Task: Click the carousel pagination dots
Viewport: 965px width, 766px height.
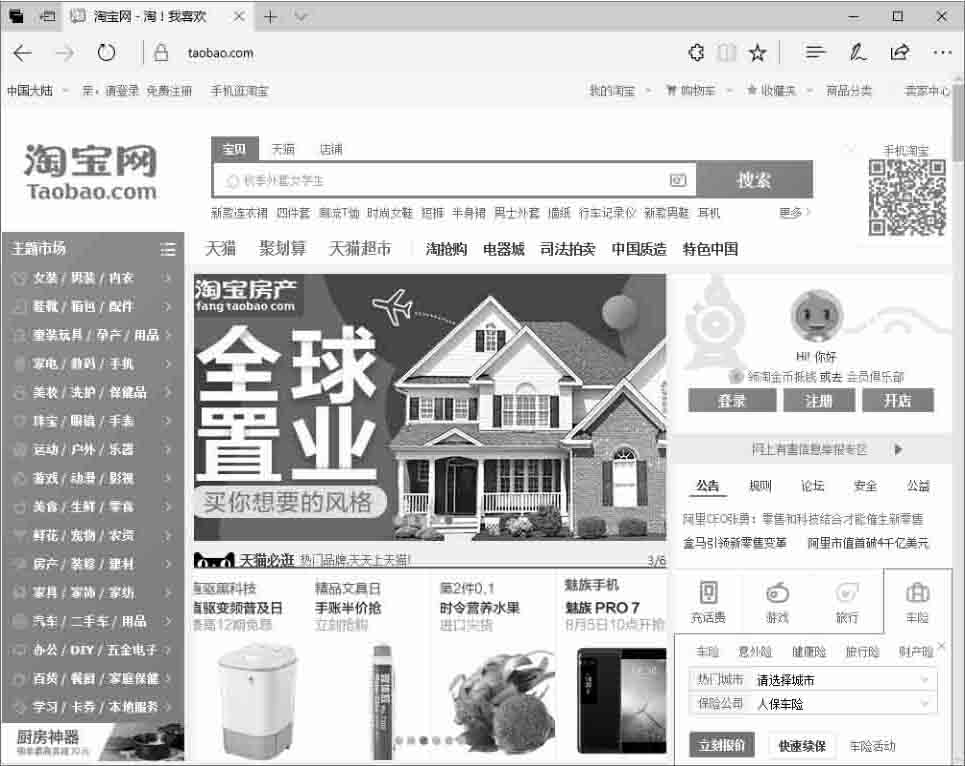Action: [x=430, y=740]
